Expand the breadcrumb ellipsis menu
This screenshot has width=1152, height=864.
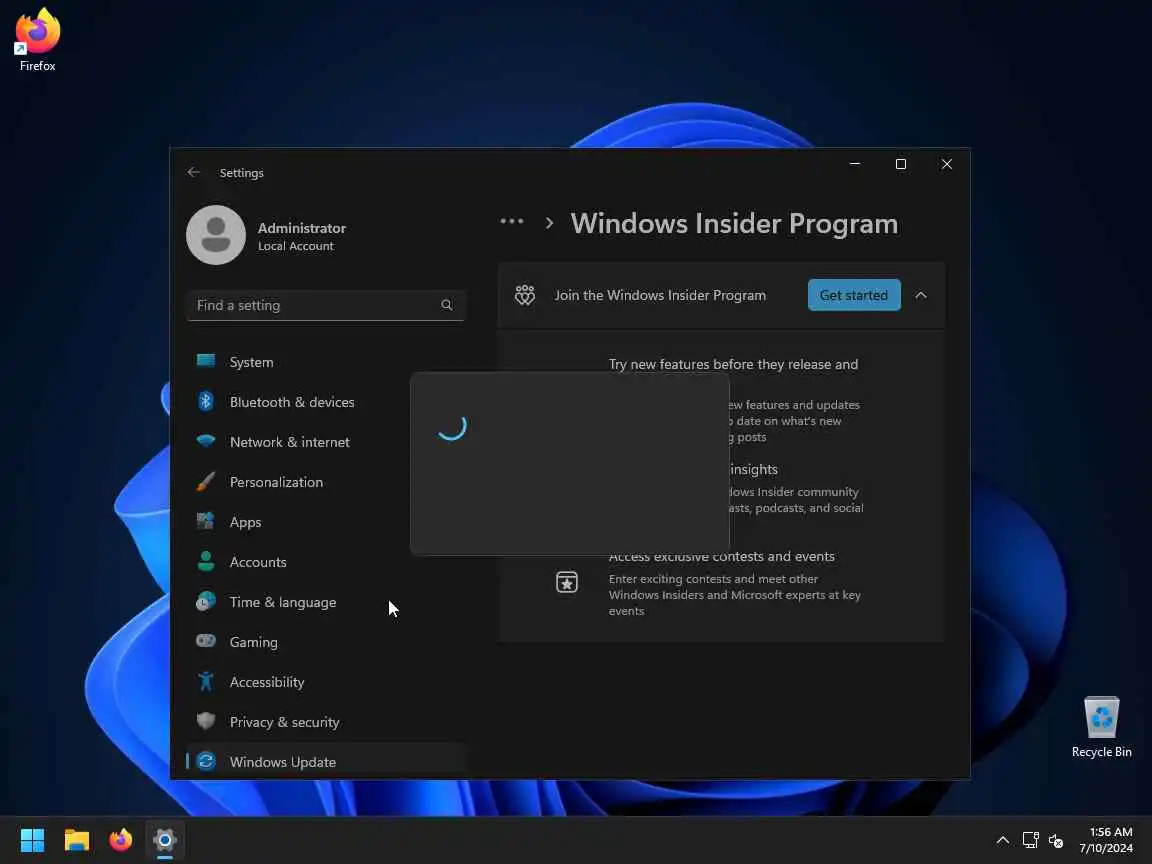click(512, 221)
